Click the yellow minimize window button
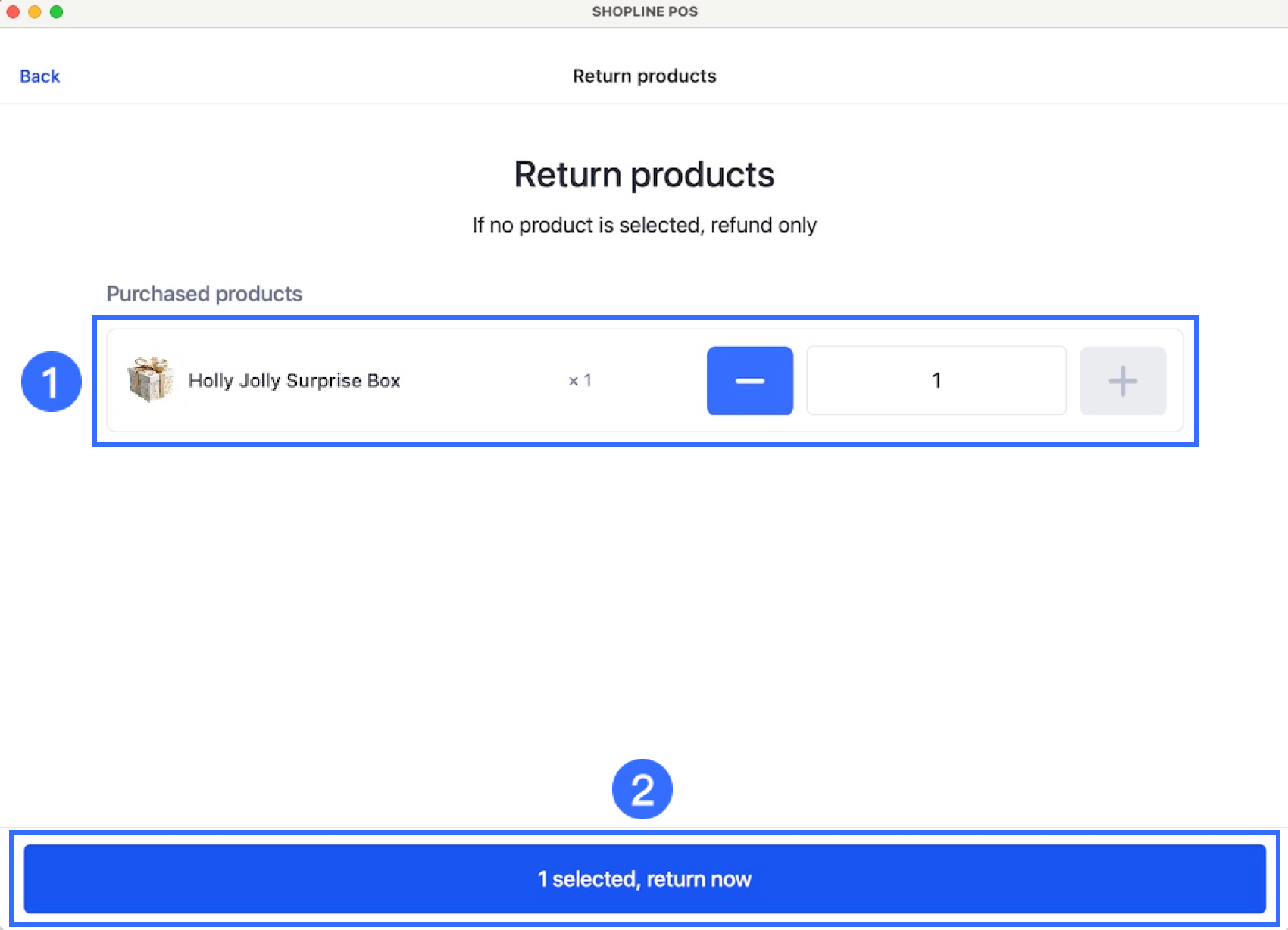The width and height of the screenshot is (1288, 930). click(35, 12)
